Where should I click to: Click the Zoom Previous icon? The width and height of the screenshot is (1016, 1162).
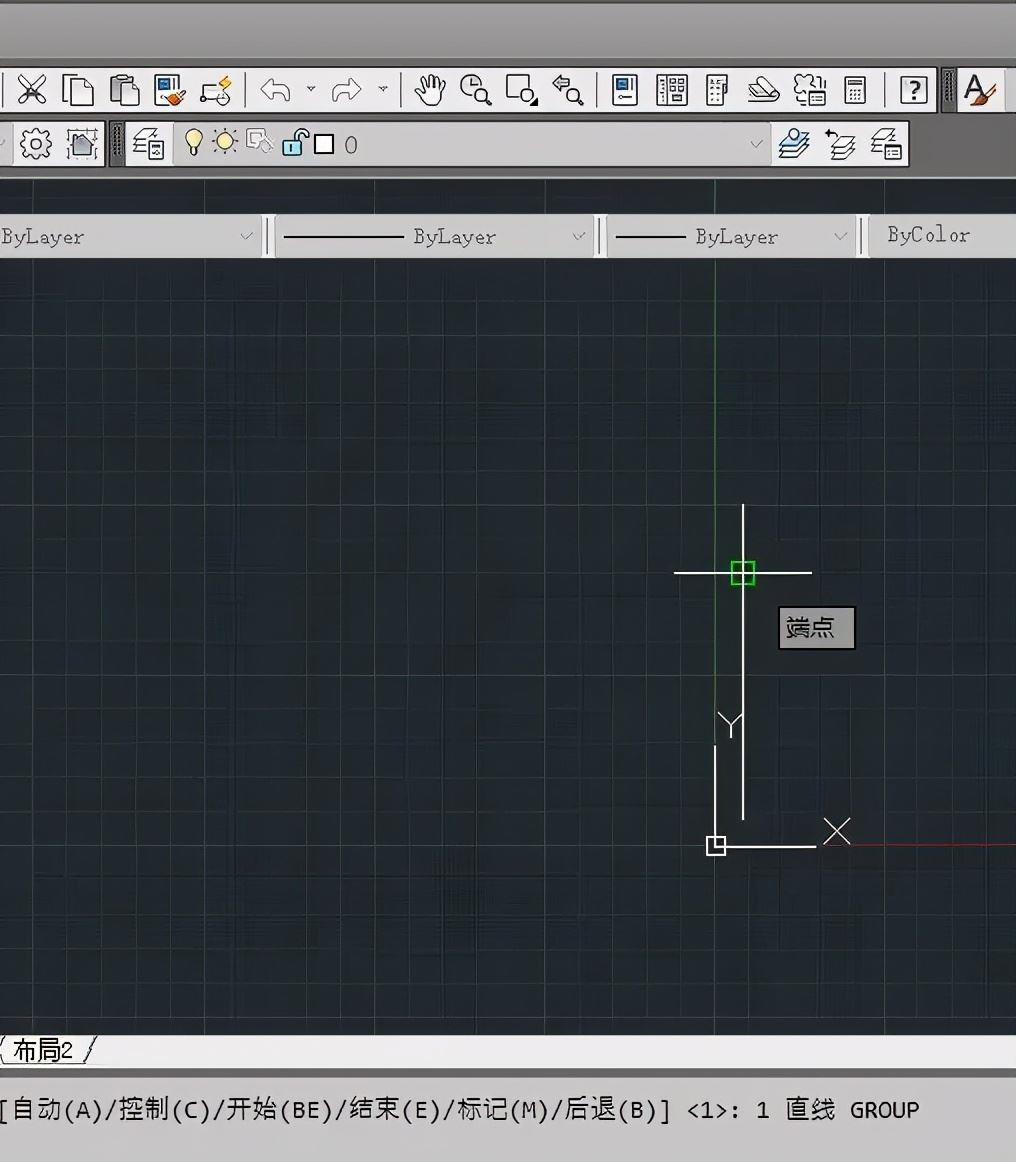pos(568,90)
